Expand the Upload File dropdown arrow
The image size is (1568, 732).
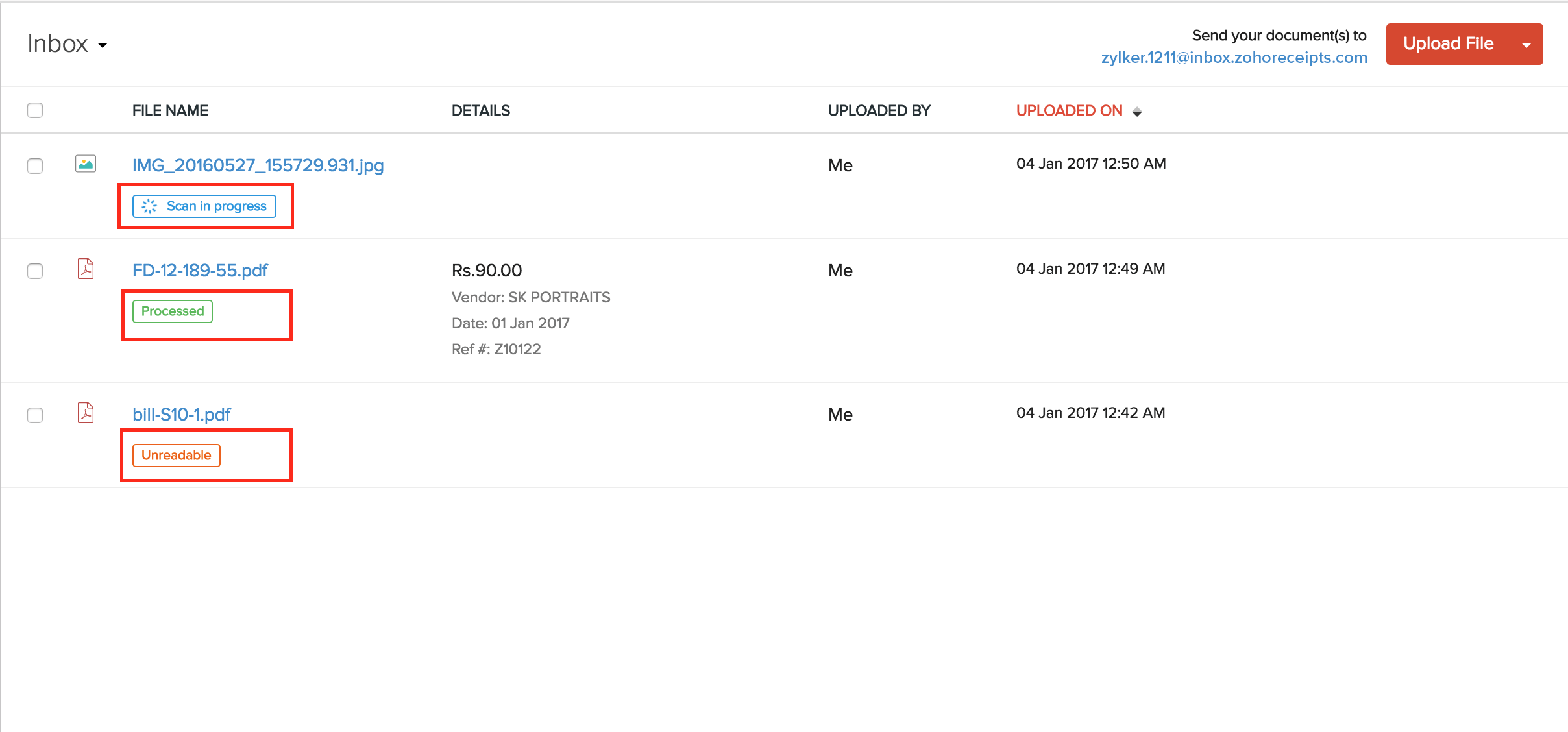click(x=1526, y=44)
